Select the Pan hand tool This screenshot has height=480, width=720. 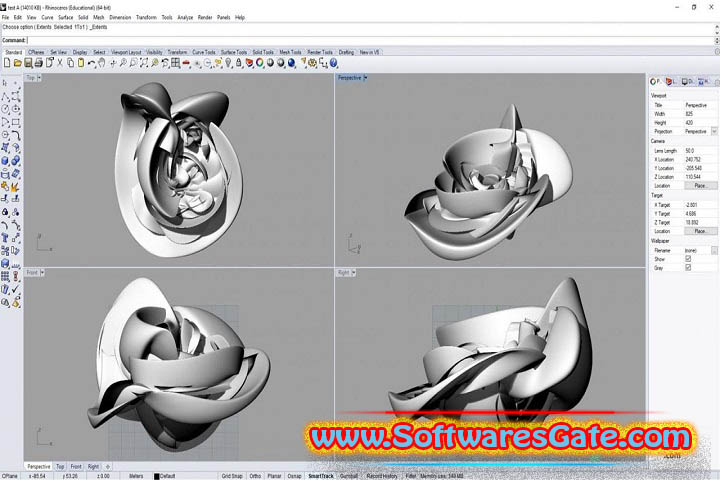tap(102, 63)
